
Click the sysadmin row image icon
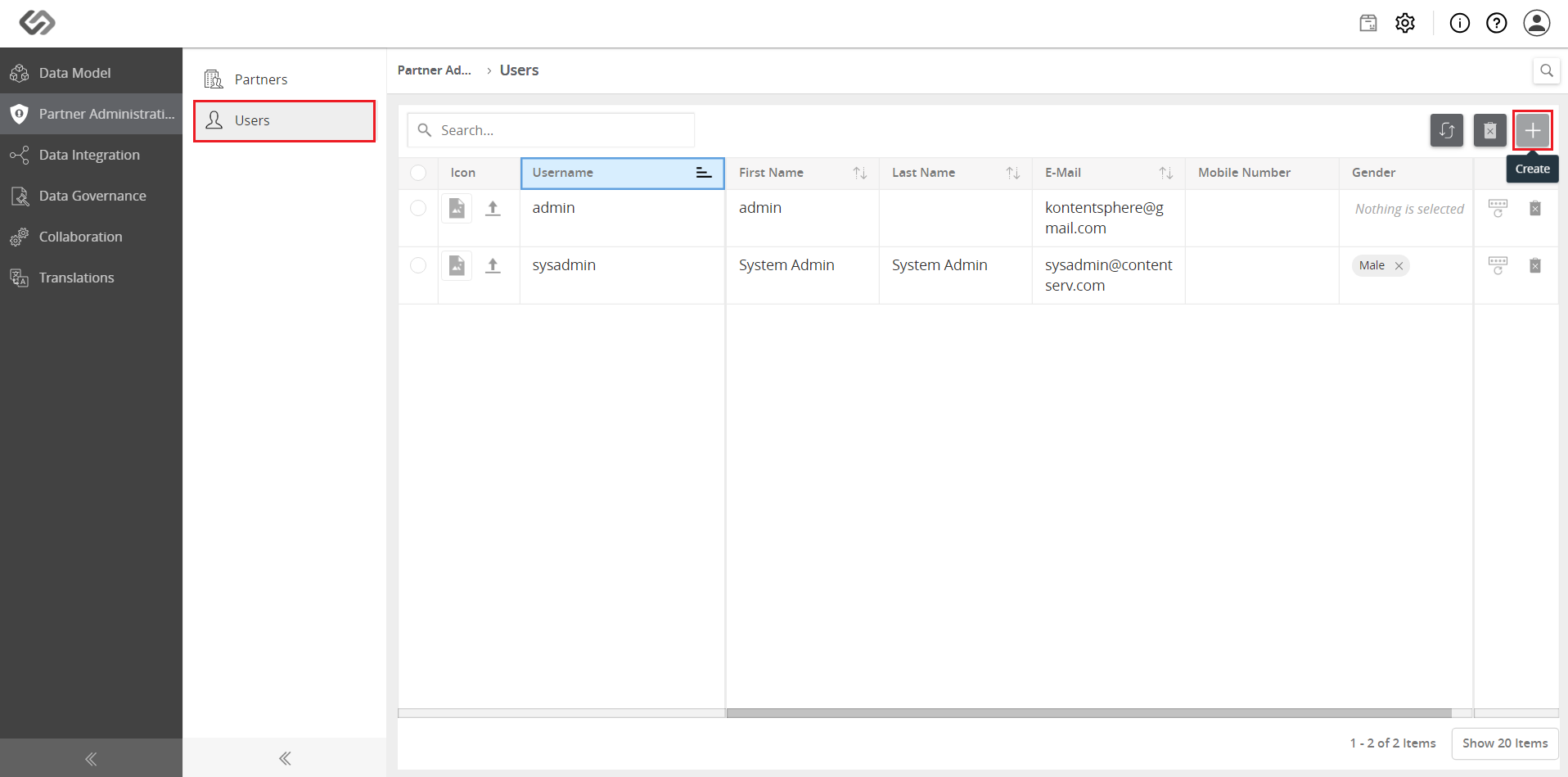[x=457, y=265]
